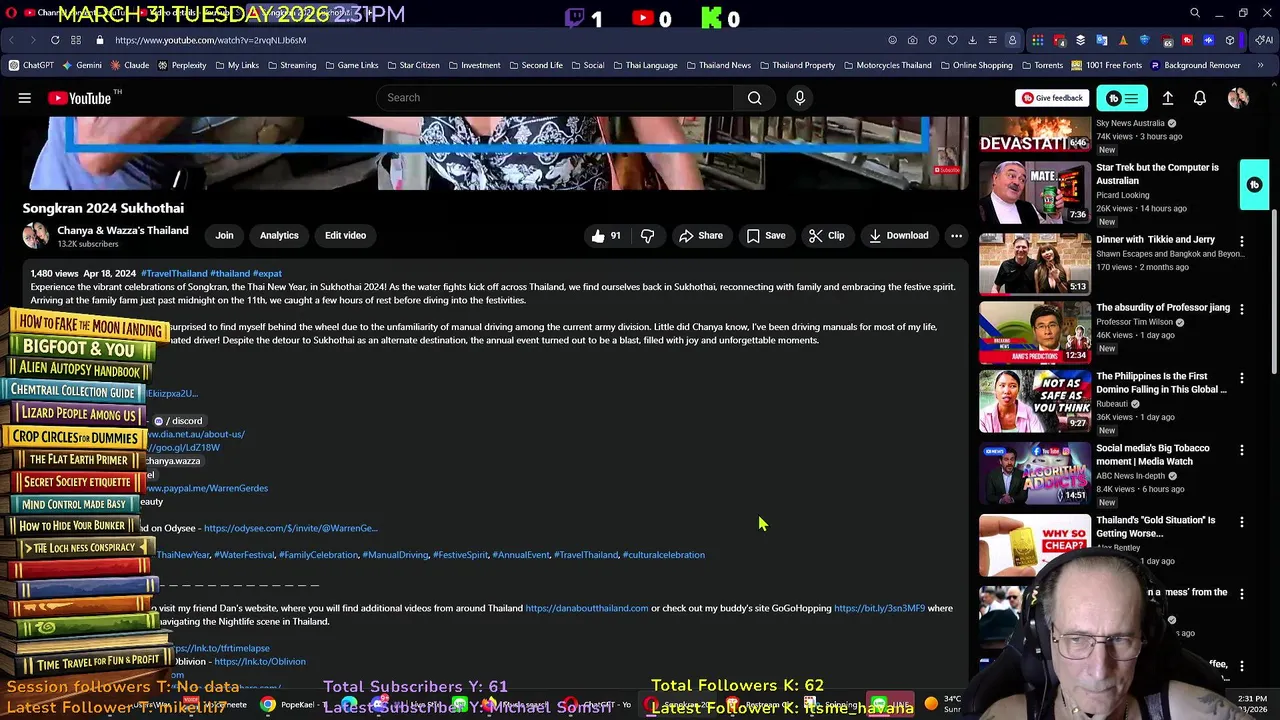Open Chanya & Wazza's Thailand channel avatar
The height and width of the screenshot is (720, 1280).
[36, 236]
